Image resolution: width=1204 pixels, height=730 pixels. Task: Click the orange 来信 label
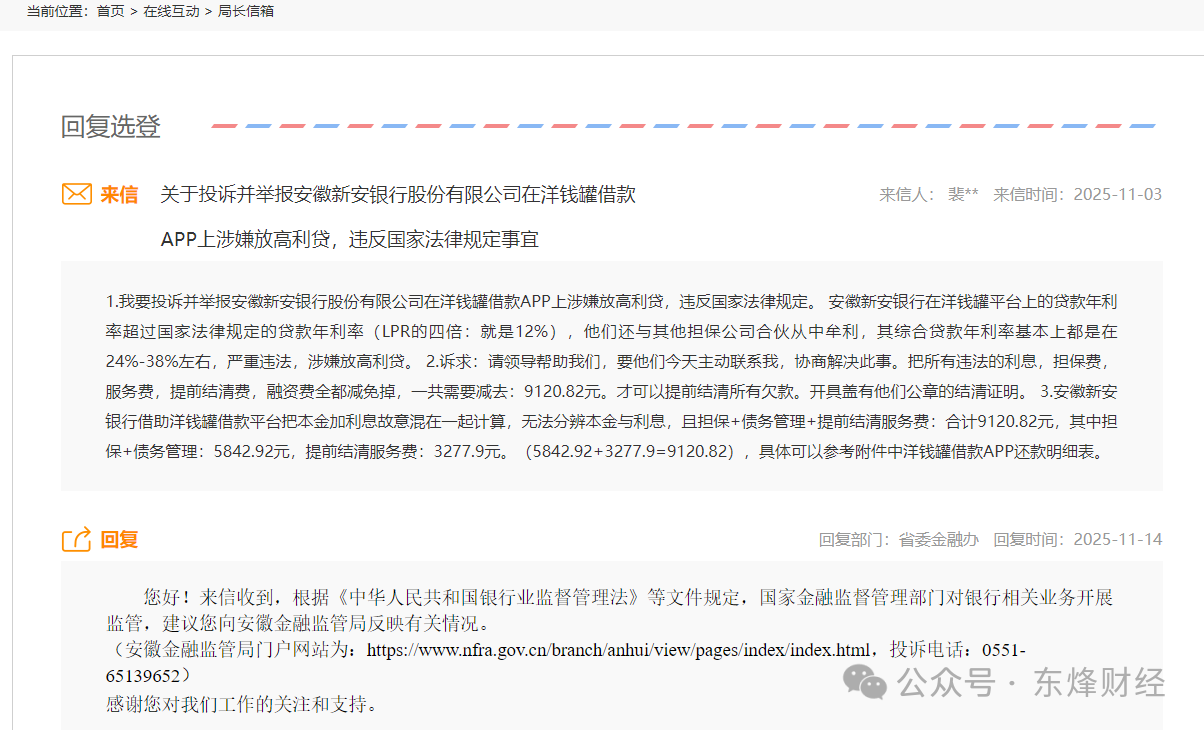[x=119, y=195]
